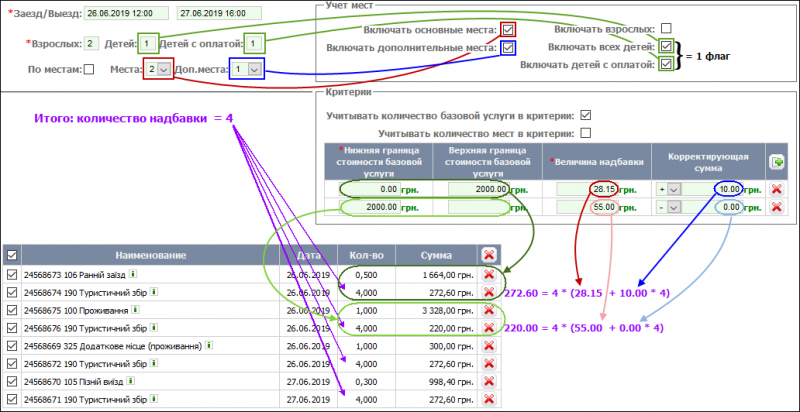800x412 pixels.
Task: Click the Взрослых count field
Action: [92, 43]
